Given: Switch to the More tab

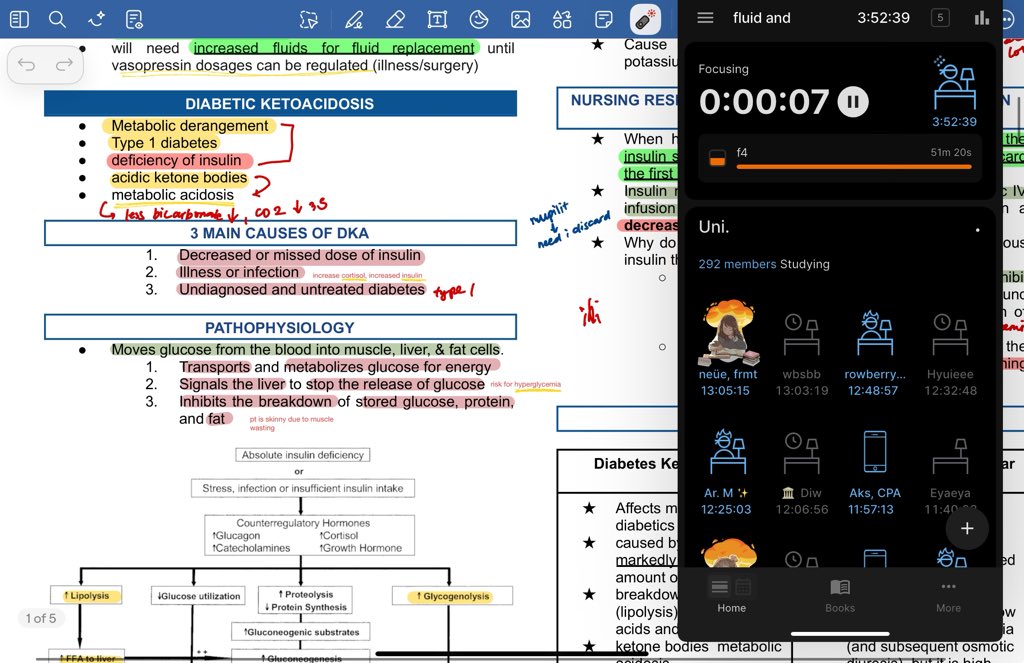Looking at the screenshot, I should (x=948, y=596).
